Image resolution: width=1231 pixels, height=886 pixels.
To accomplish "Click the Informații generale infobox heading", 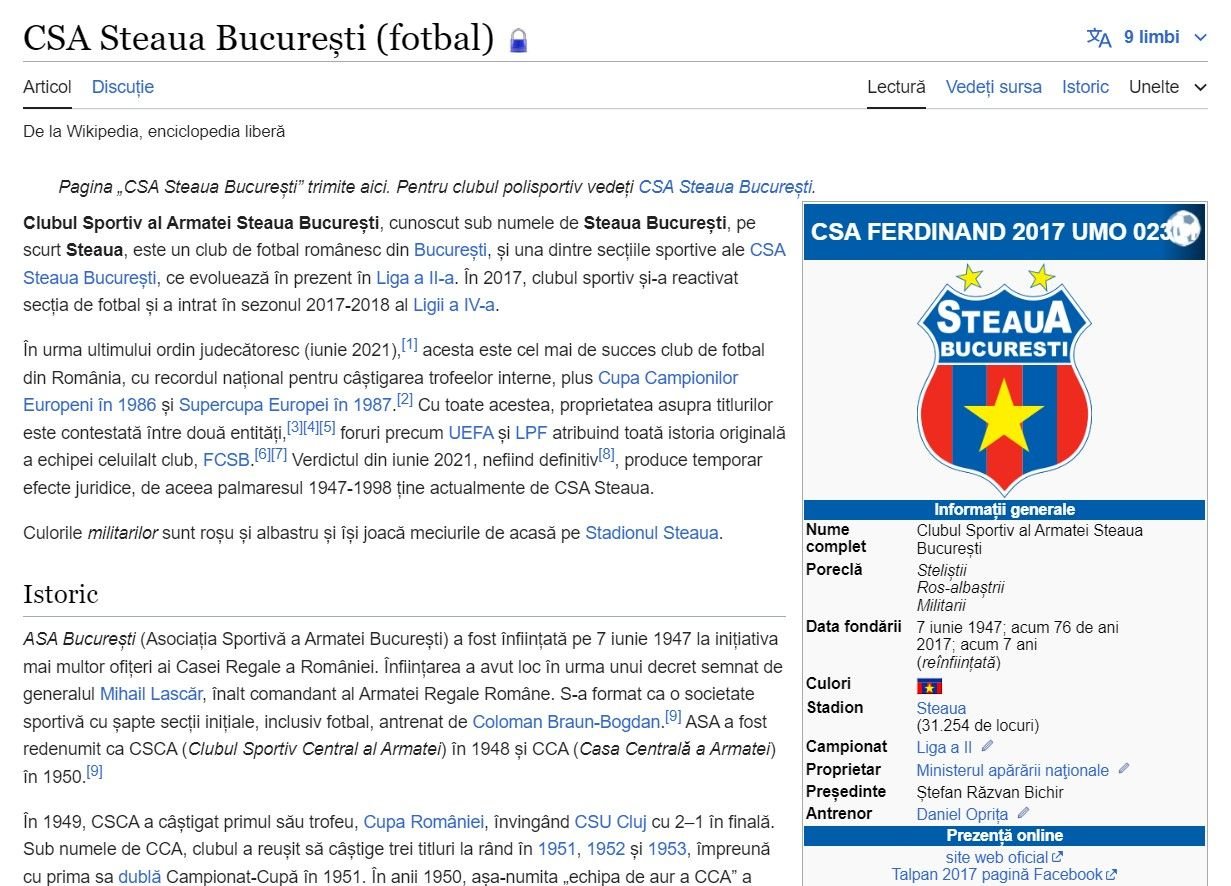I will click(1004, 509).
